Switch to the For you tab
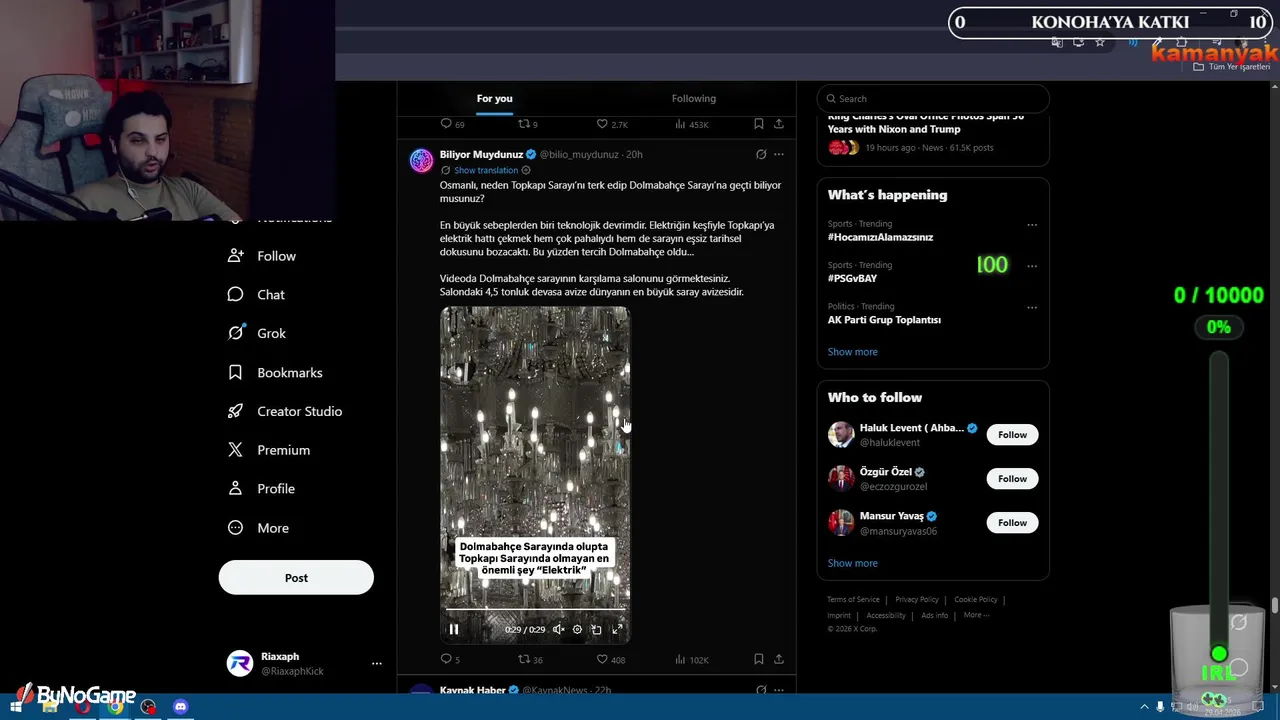Viewport: 1280px width, 720px height. click(x=494, y=98)
